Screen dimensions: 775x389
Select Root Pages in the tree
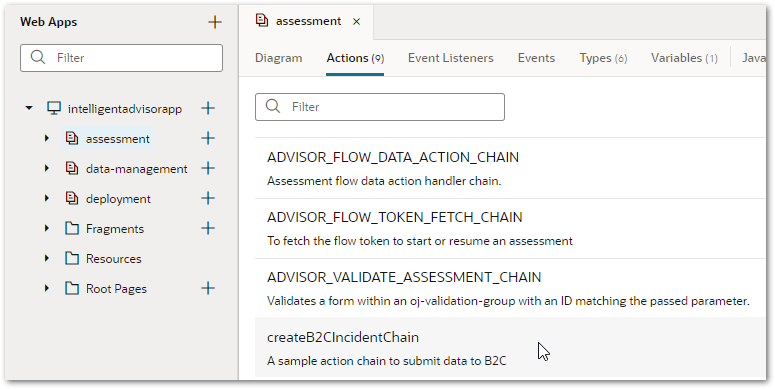pos(116,289)
